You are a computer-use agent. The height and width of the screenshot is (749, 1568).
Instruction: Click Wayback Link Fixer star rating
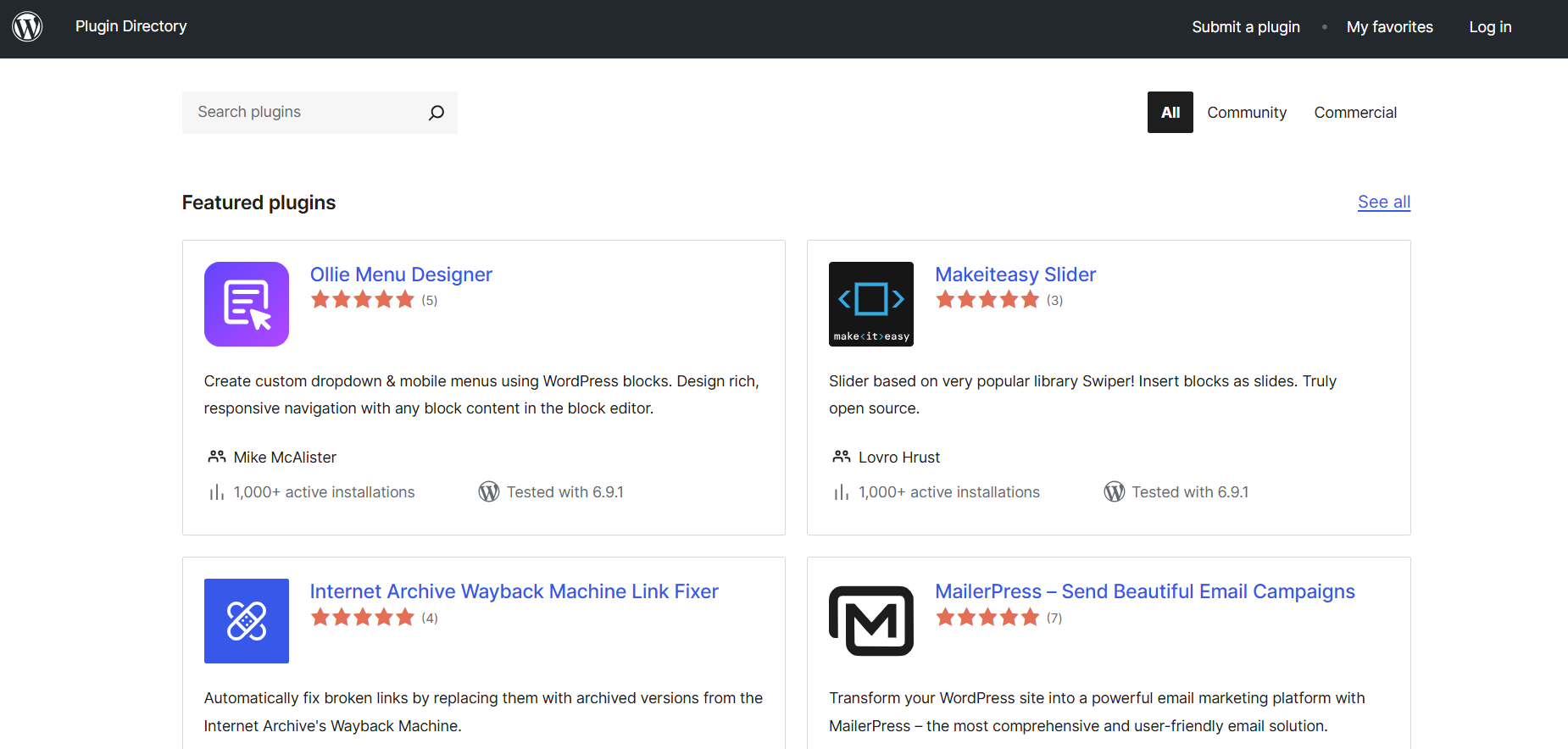363,617
